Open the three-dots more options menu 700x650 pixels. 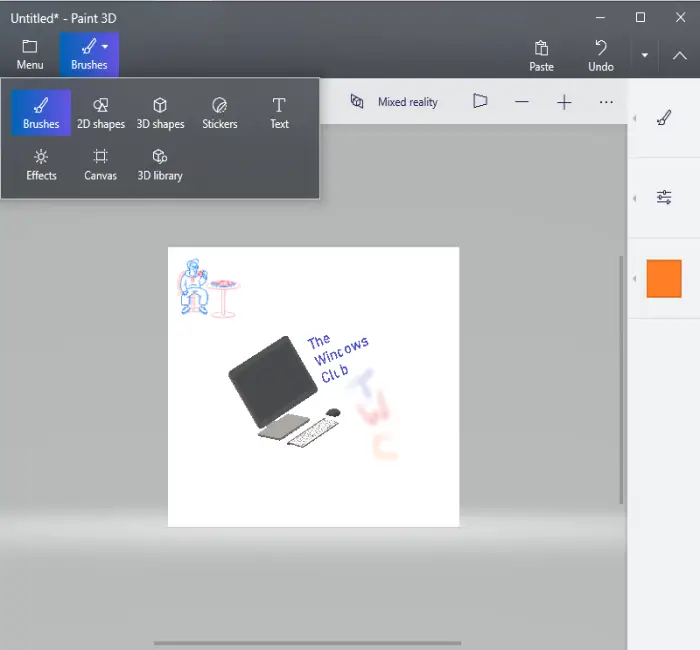point(606,102)
